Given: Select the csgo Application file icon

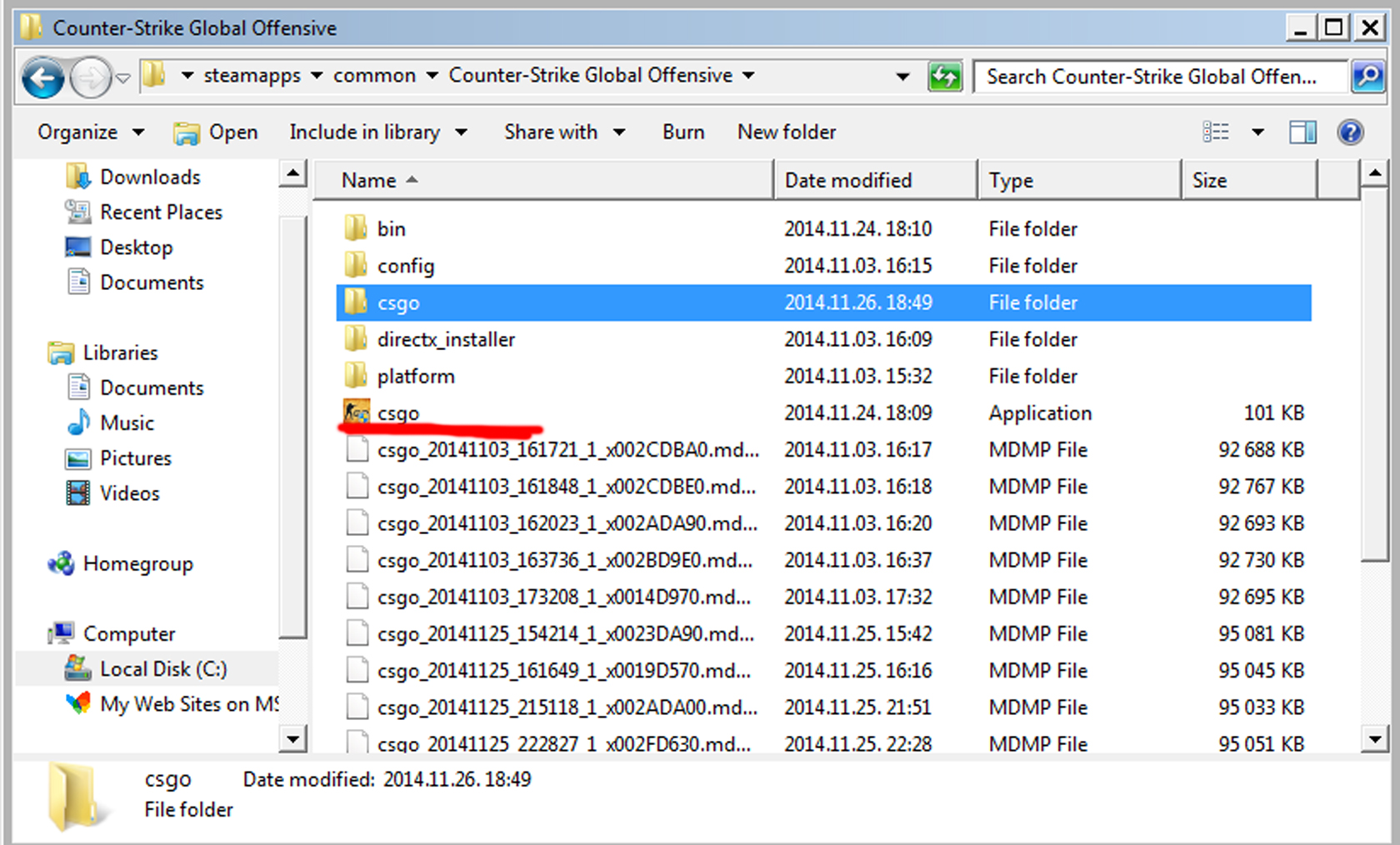Looking at the screenshot, I should pyautogui.click(x=357, y=412).
